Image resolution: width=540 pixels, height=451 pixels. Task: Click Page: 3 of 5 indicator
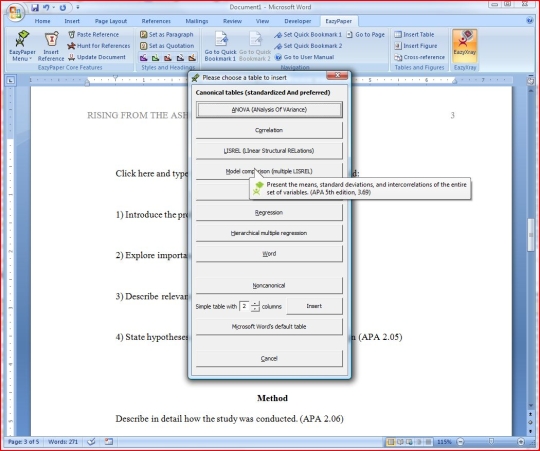[x=23, y=442]
